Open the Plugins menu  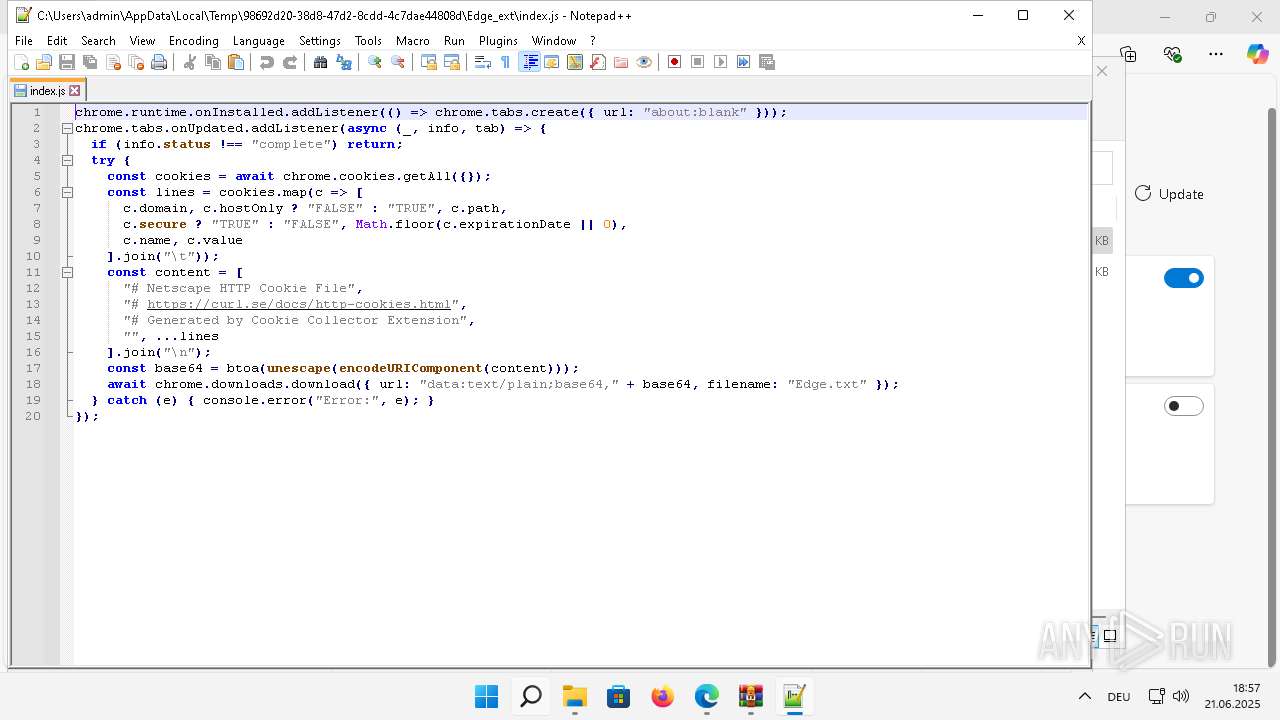[x=498, y=41]
